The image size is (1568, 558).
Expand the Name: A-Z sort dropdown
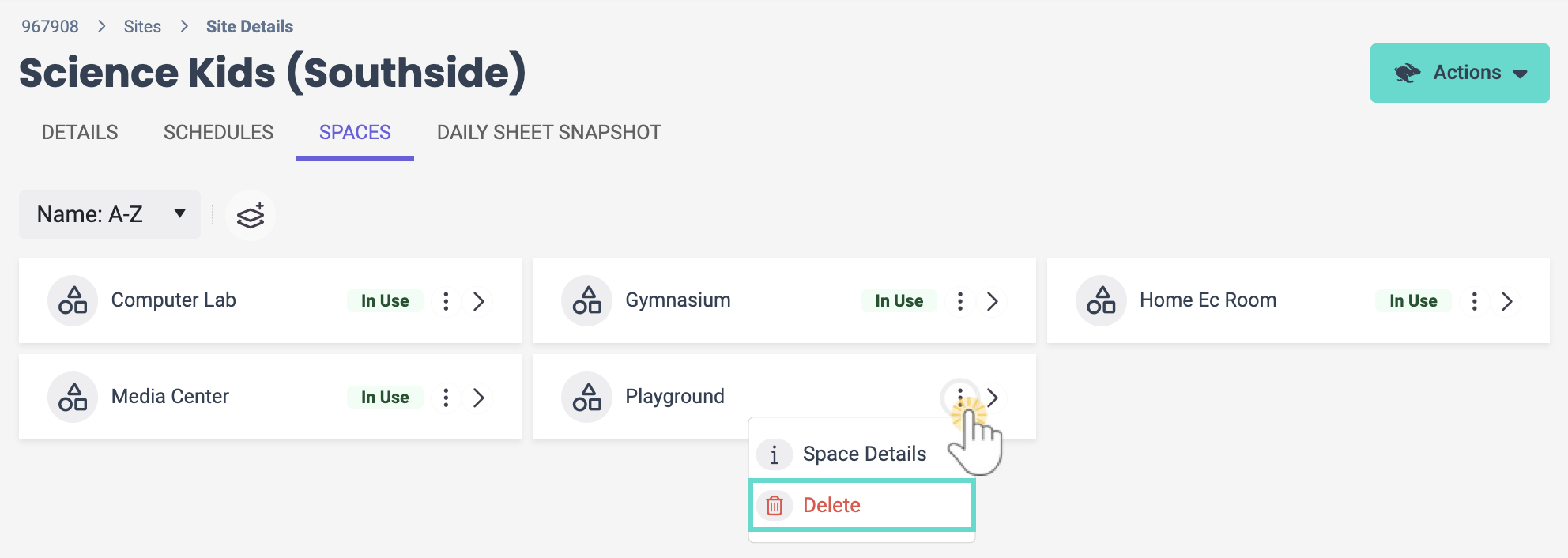[x=110, y=214]
